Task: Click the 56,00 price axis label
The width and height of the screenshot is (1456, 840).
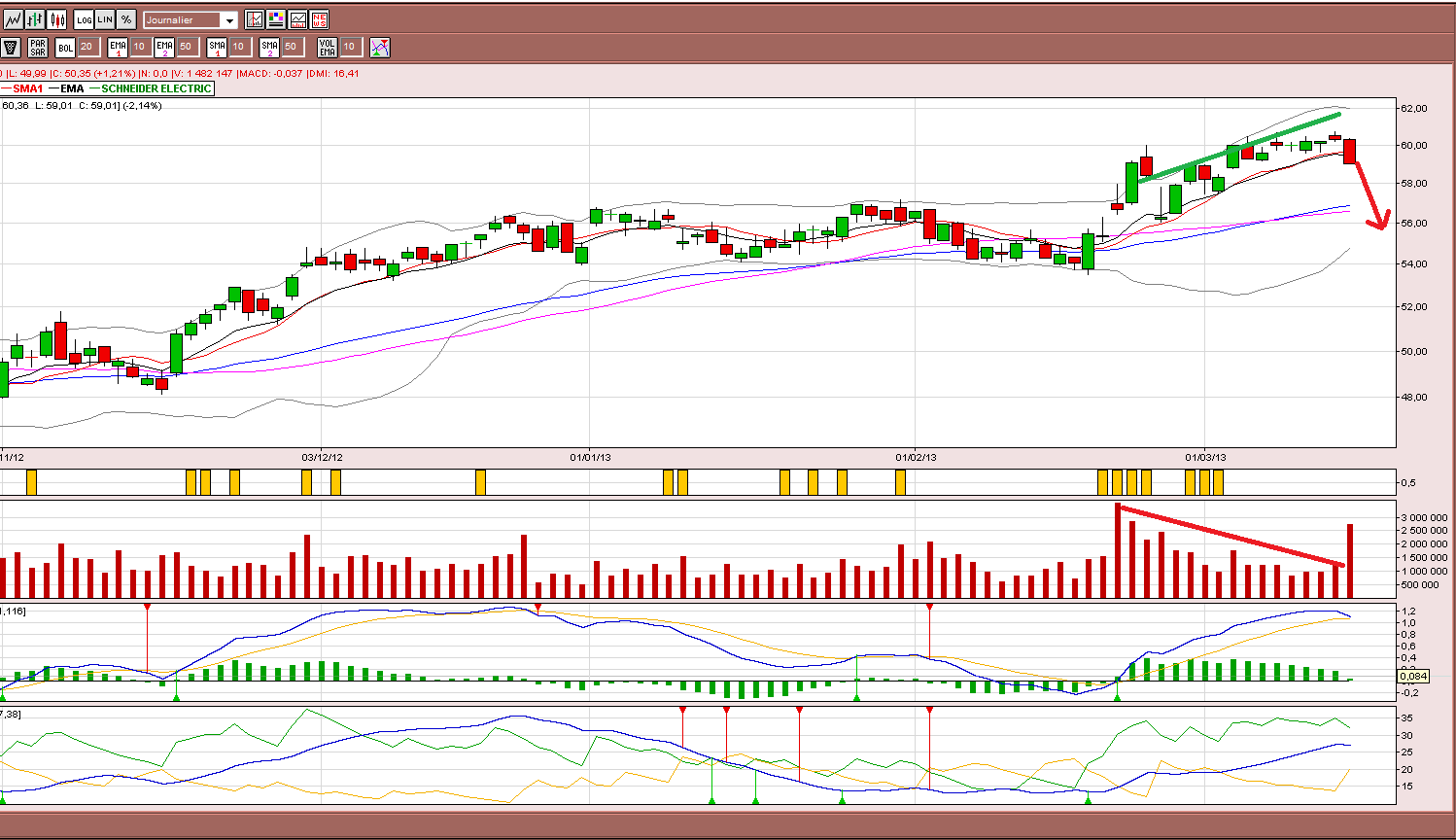Action: (x=1415, y=224)
